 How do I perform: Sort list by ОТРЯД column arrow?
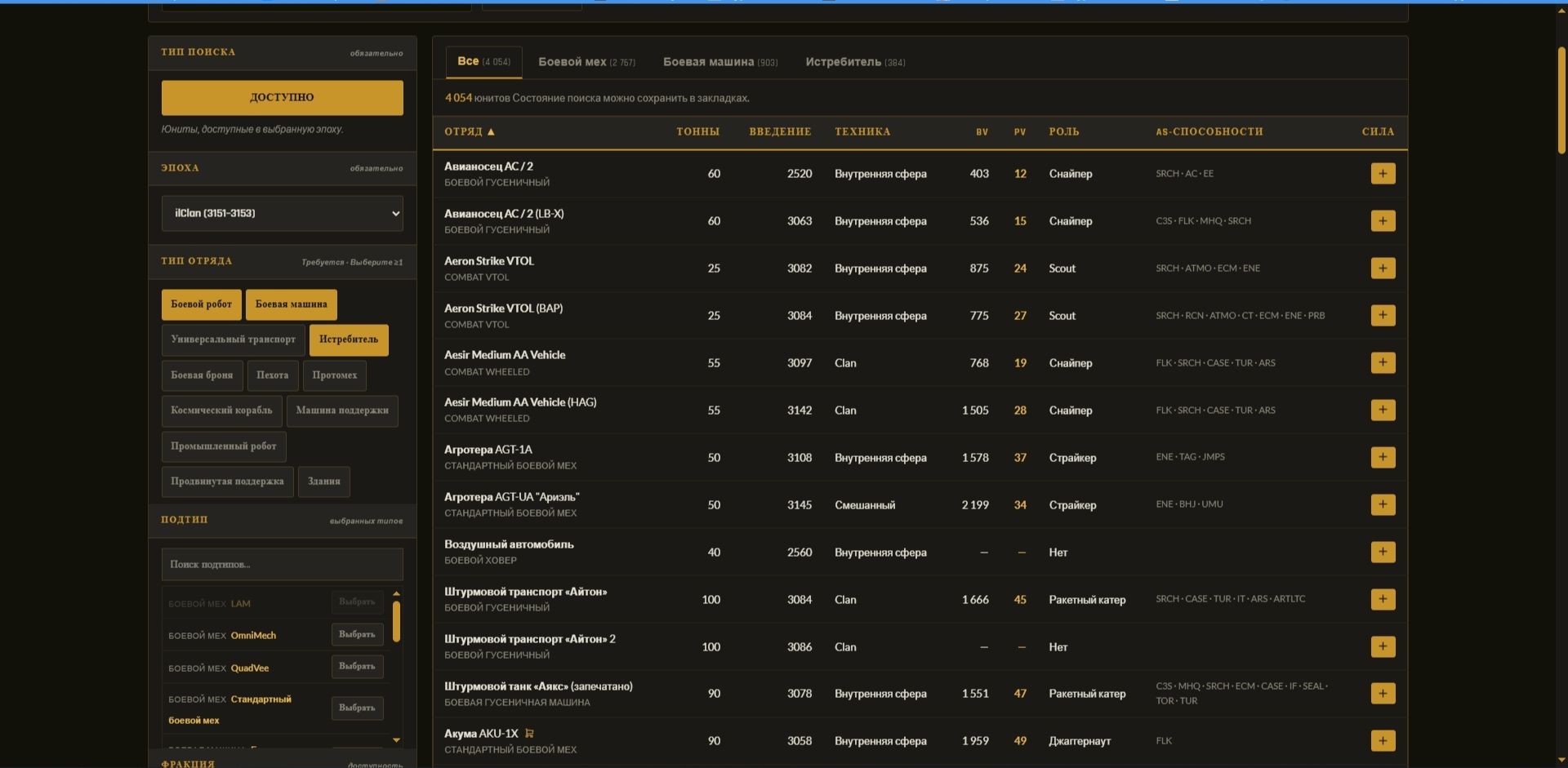click(491, 131)
